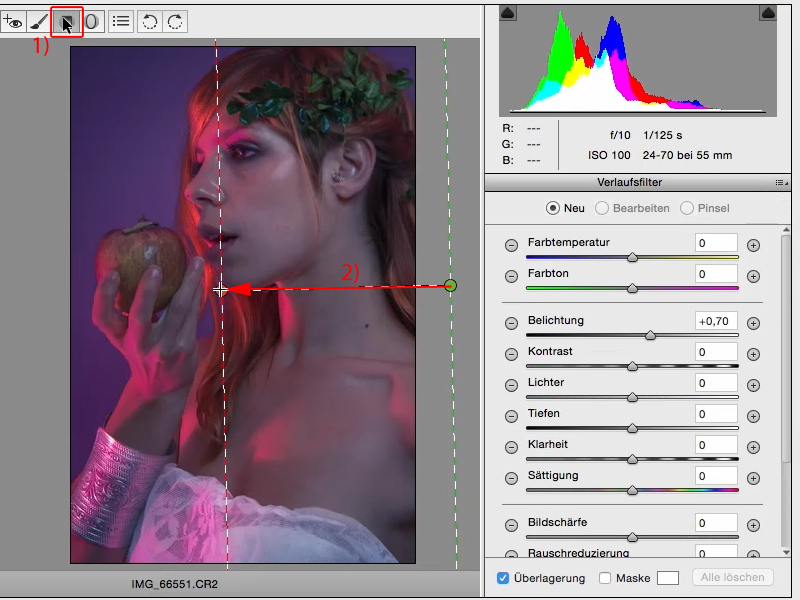Screen dimensions: 800x600
Task: Click the Farbton slider handle
Action: click(x=632, y=288)
